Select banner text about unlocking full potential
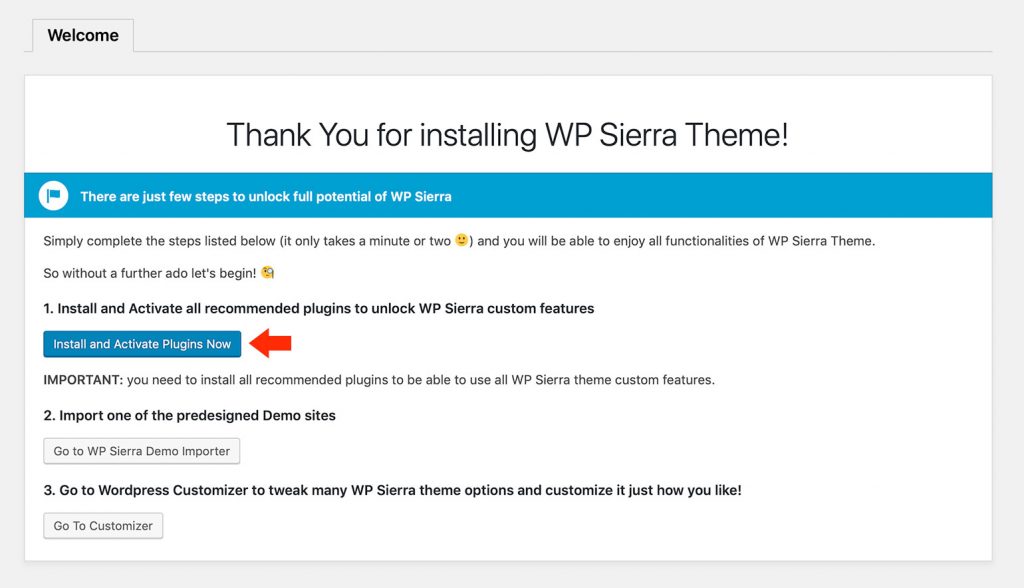This screenshot has height=588, width=1024. point(266,197)
